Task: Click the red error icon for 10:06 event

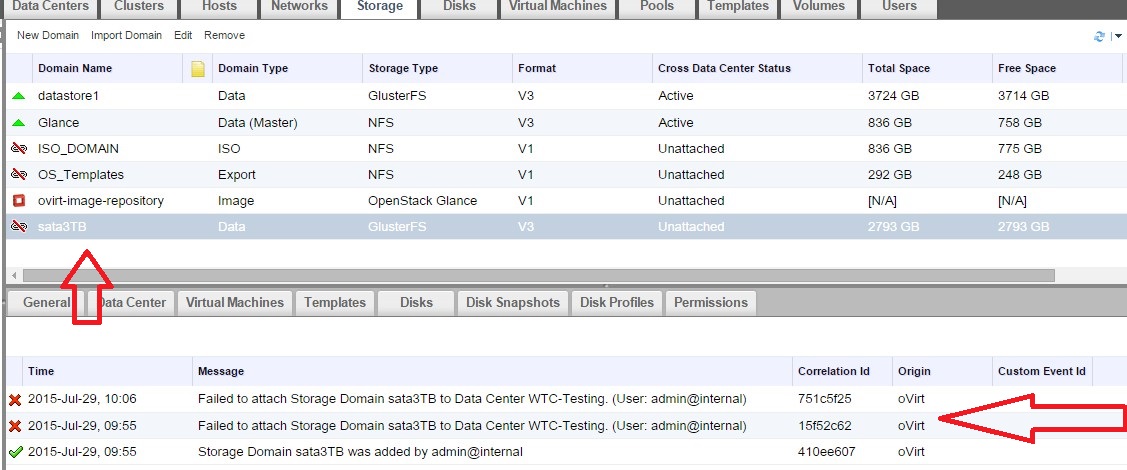Action: coord(14,399)
